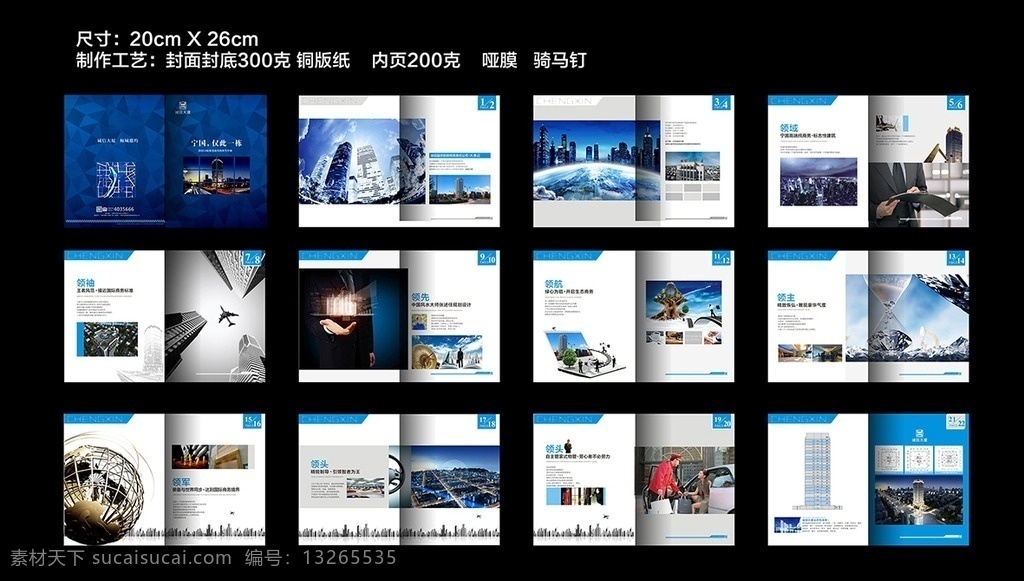Click the red-jacket doorman photo on page 20
The width and height of the screenshot is (1024, 581).
coord(684,480)
